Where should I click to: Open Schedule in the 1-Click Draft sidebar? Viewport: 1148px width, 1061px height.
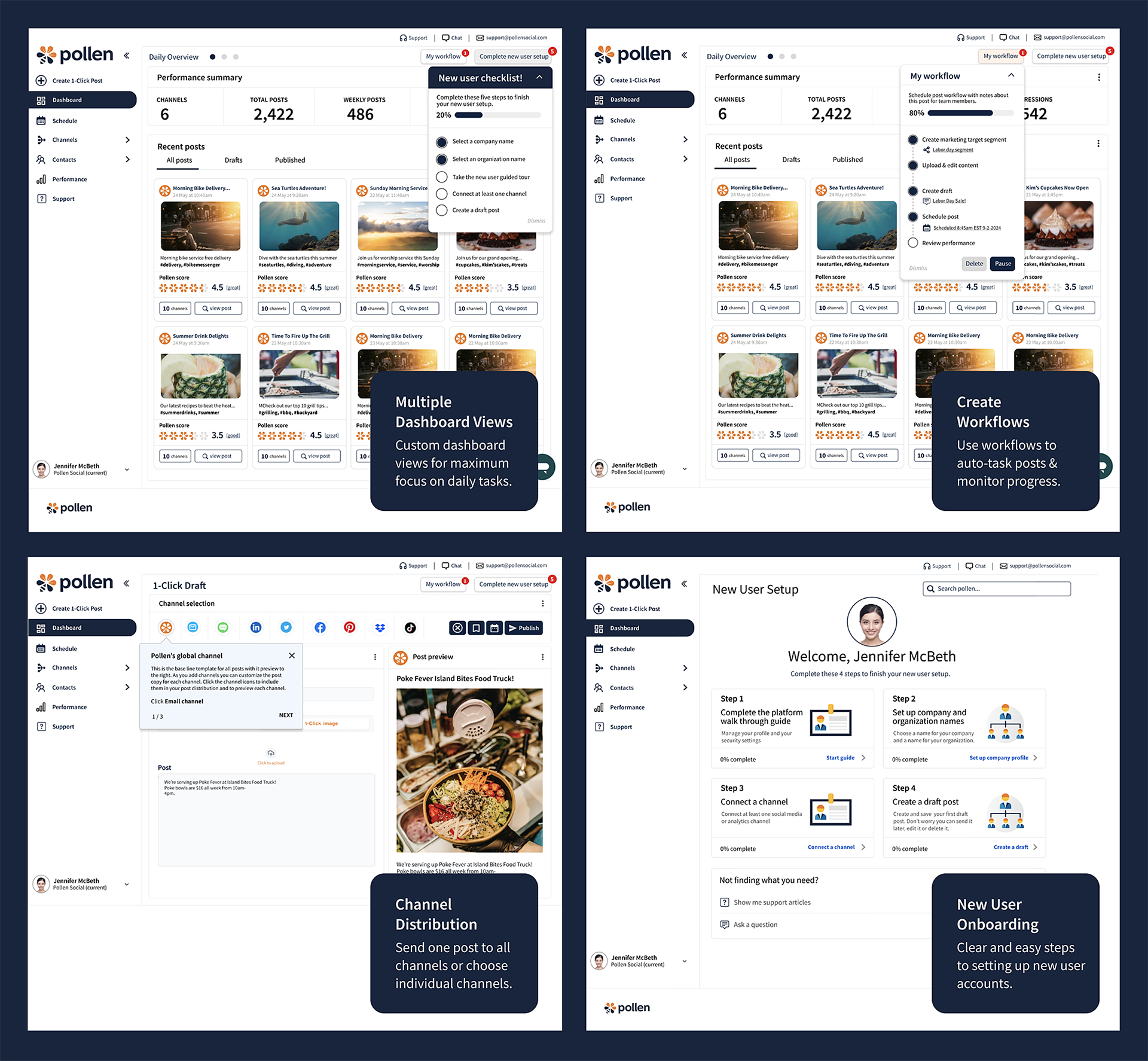57,648
